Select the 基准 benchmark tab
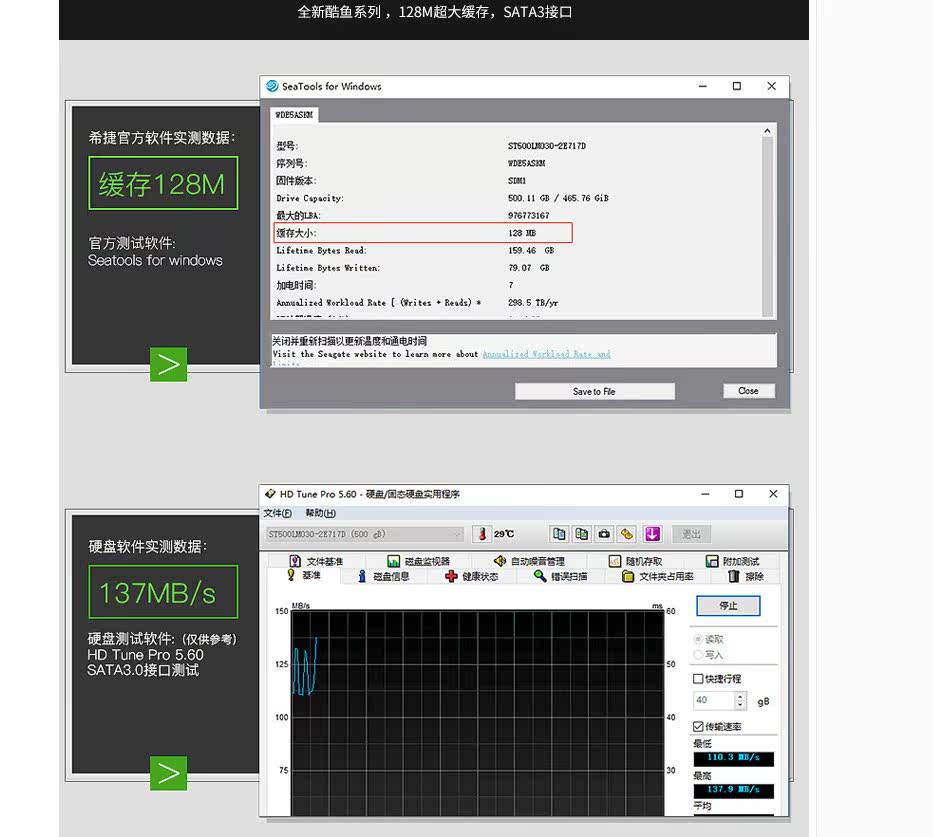The width and height of the screenshot is (933, 837). tap(305, 576)
